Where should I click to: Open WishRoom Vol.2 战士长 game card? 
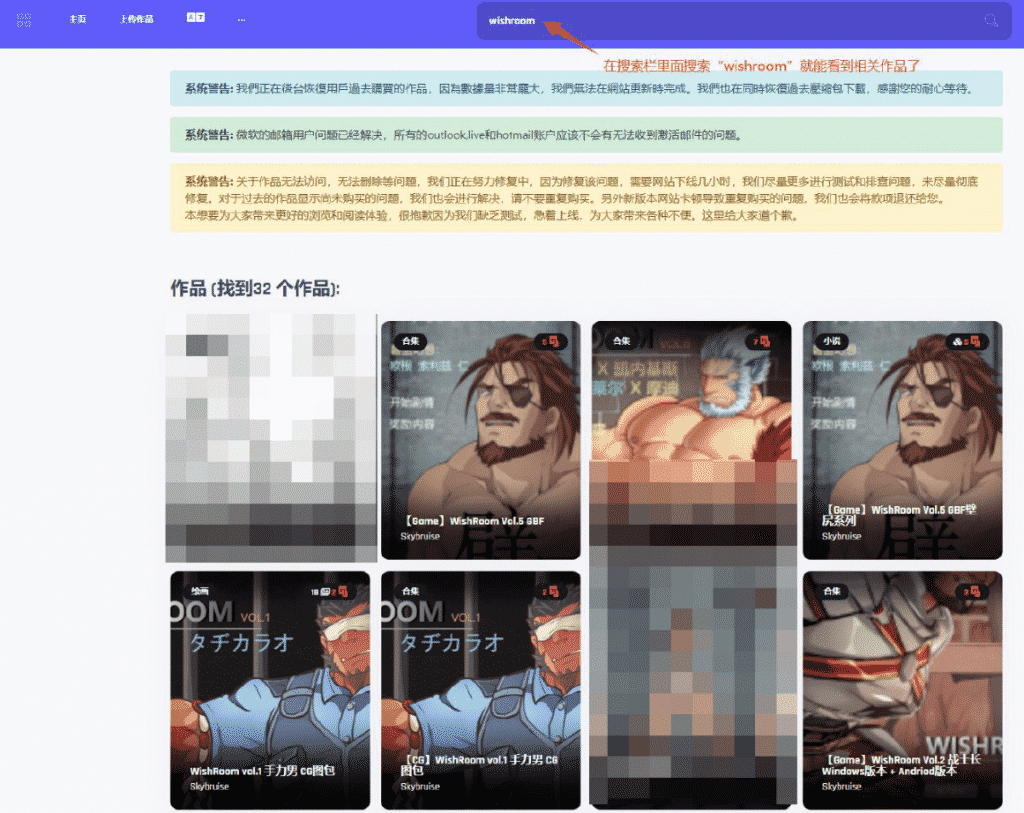903,690
